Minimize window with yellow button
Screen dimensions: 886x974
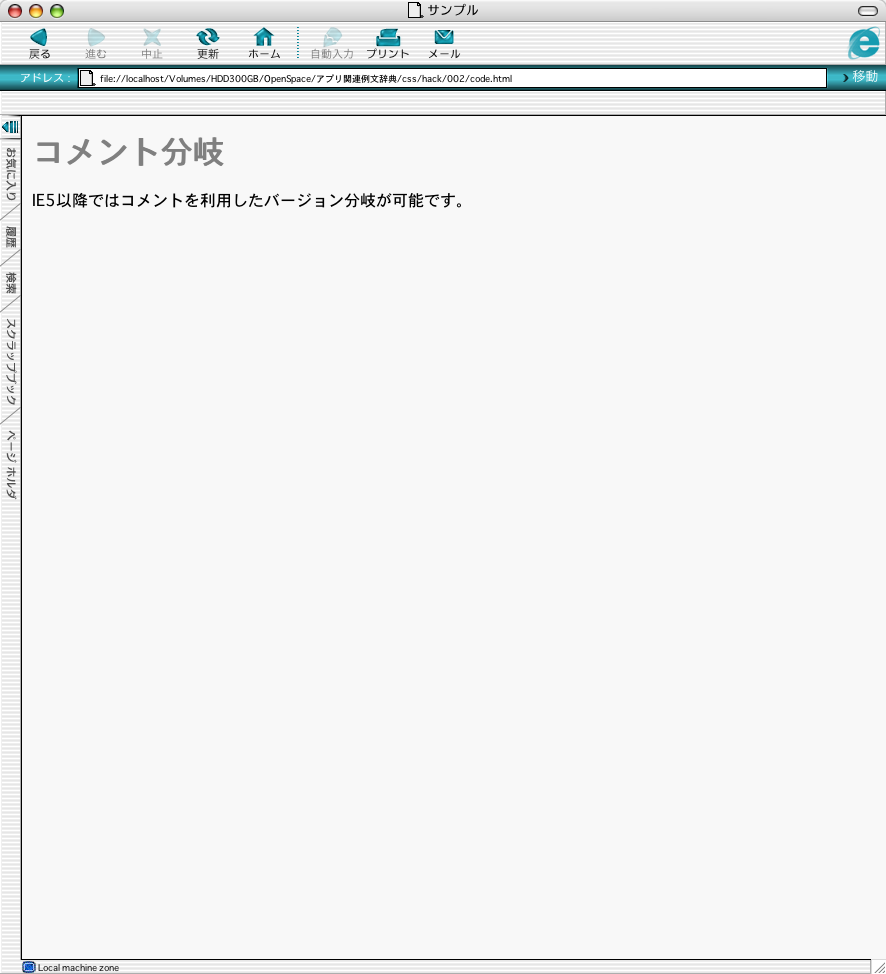click(36, 11)
